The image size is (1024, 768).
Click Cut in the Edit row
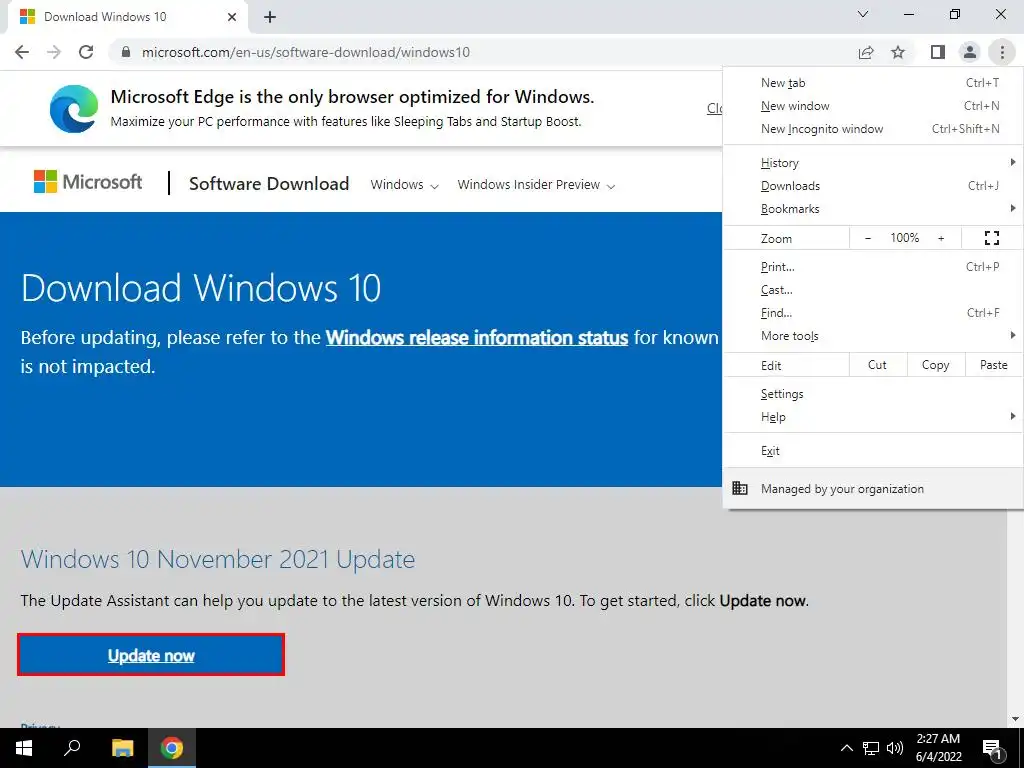(878, 365)
